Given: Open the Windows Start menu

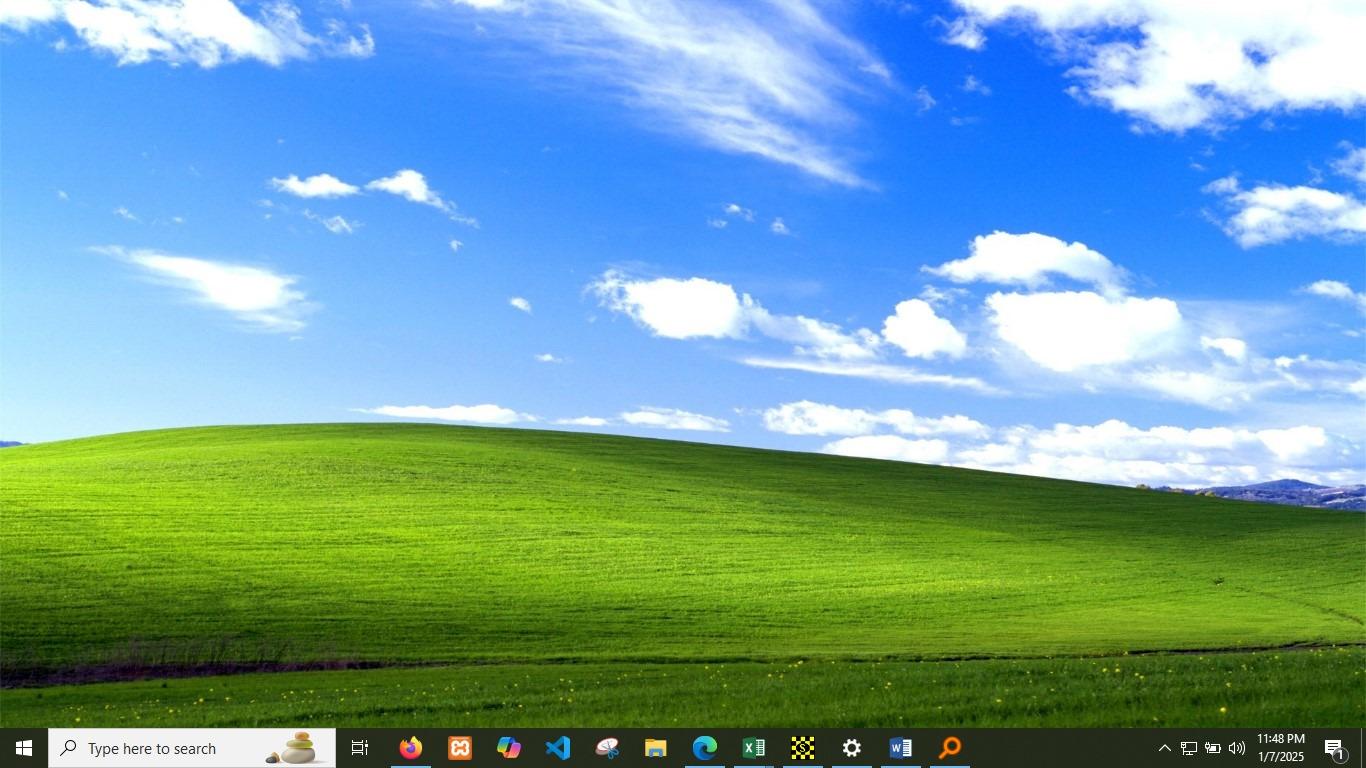Looking at the screenshot, I should point(24,748).
